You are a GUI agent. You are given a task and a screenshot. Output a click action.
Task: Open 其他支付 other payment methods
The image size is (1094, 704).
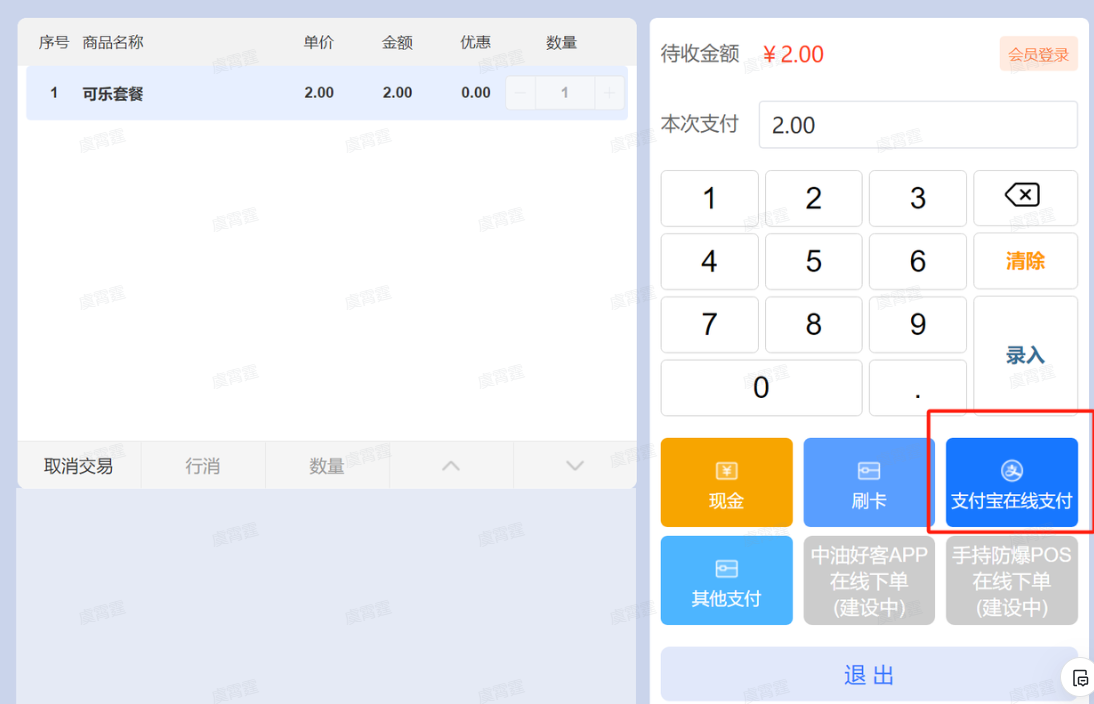pyautogui.click(x=726, y=581)
